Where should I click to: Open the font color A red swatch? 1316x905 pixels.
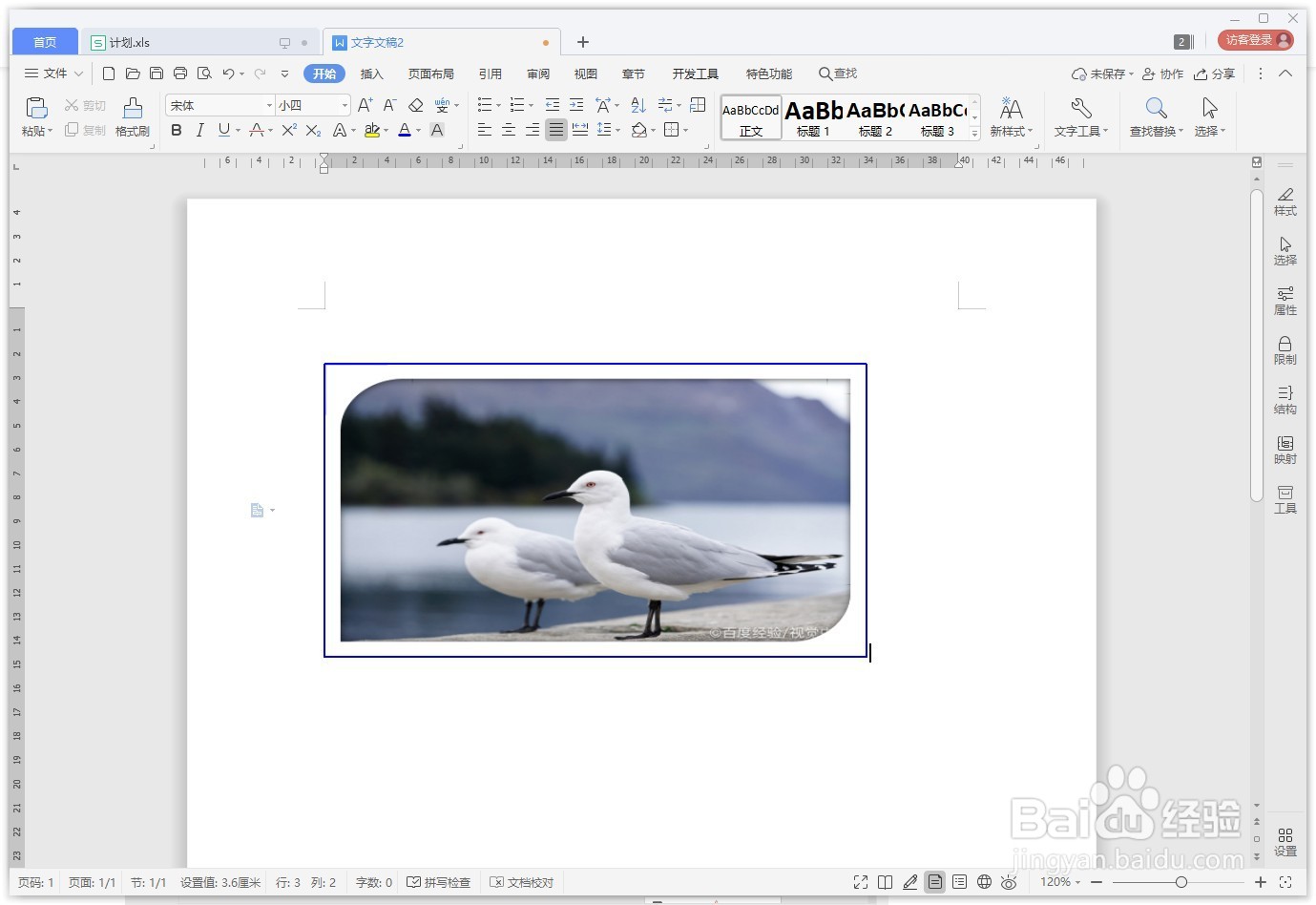pos(405,130)
